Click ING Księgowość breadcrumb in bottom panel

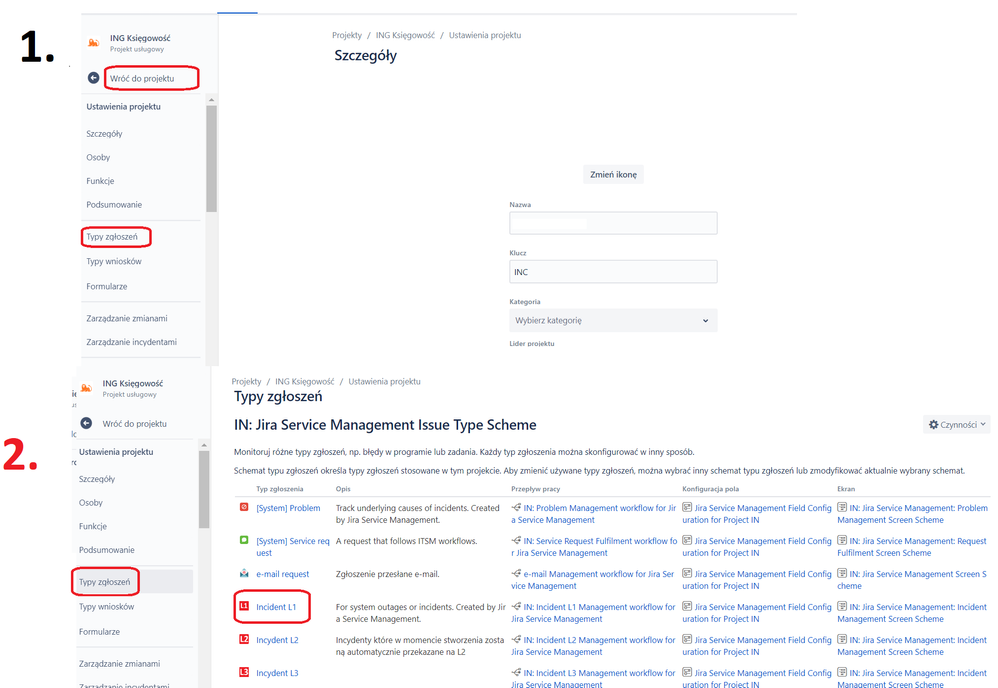[x=304, y=381]
